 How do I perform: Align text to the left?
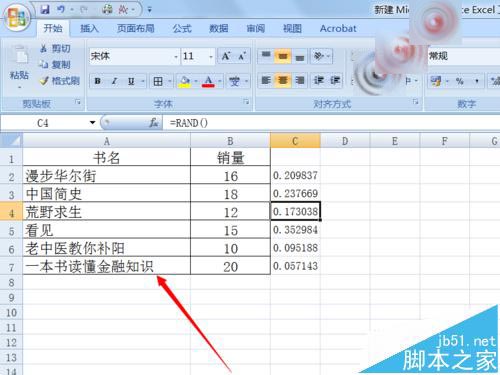pos(266,80)
